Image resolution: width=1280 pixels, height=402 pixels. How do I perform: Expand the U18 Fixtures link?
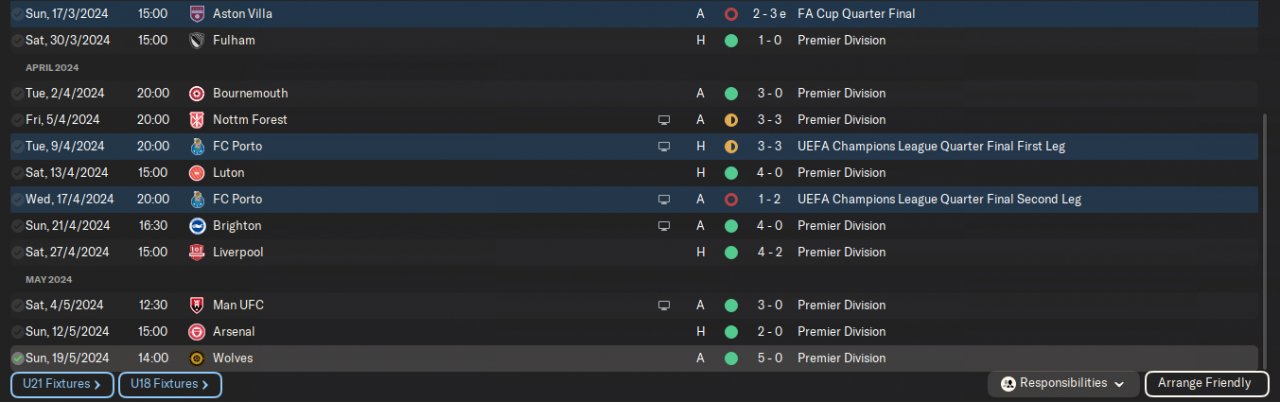point(170,384)
